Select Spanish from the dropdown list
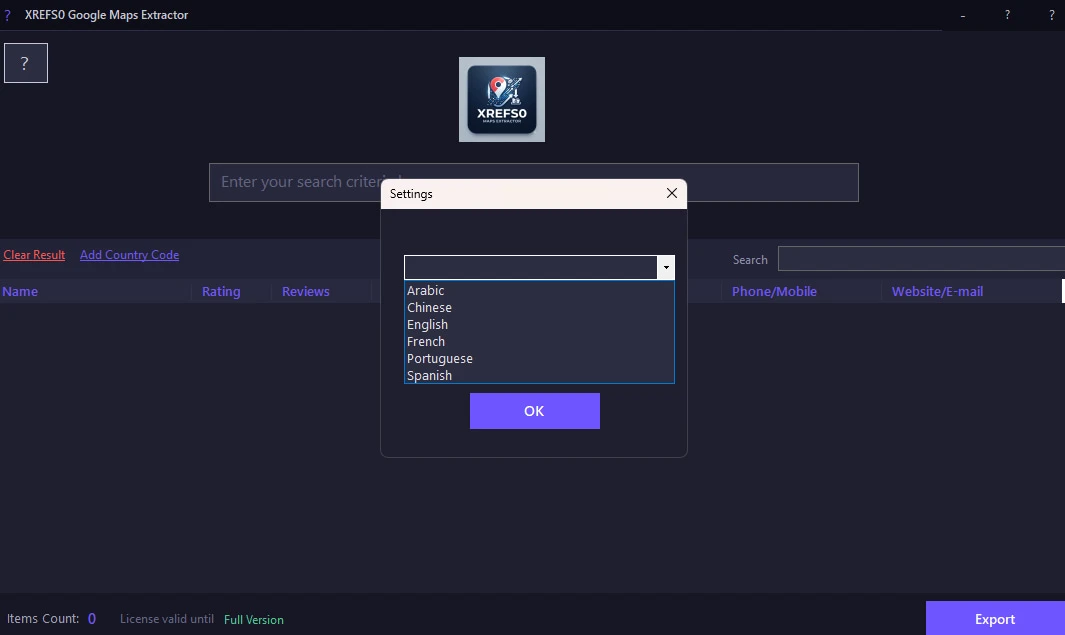 click(x=539, y=375)
